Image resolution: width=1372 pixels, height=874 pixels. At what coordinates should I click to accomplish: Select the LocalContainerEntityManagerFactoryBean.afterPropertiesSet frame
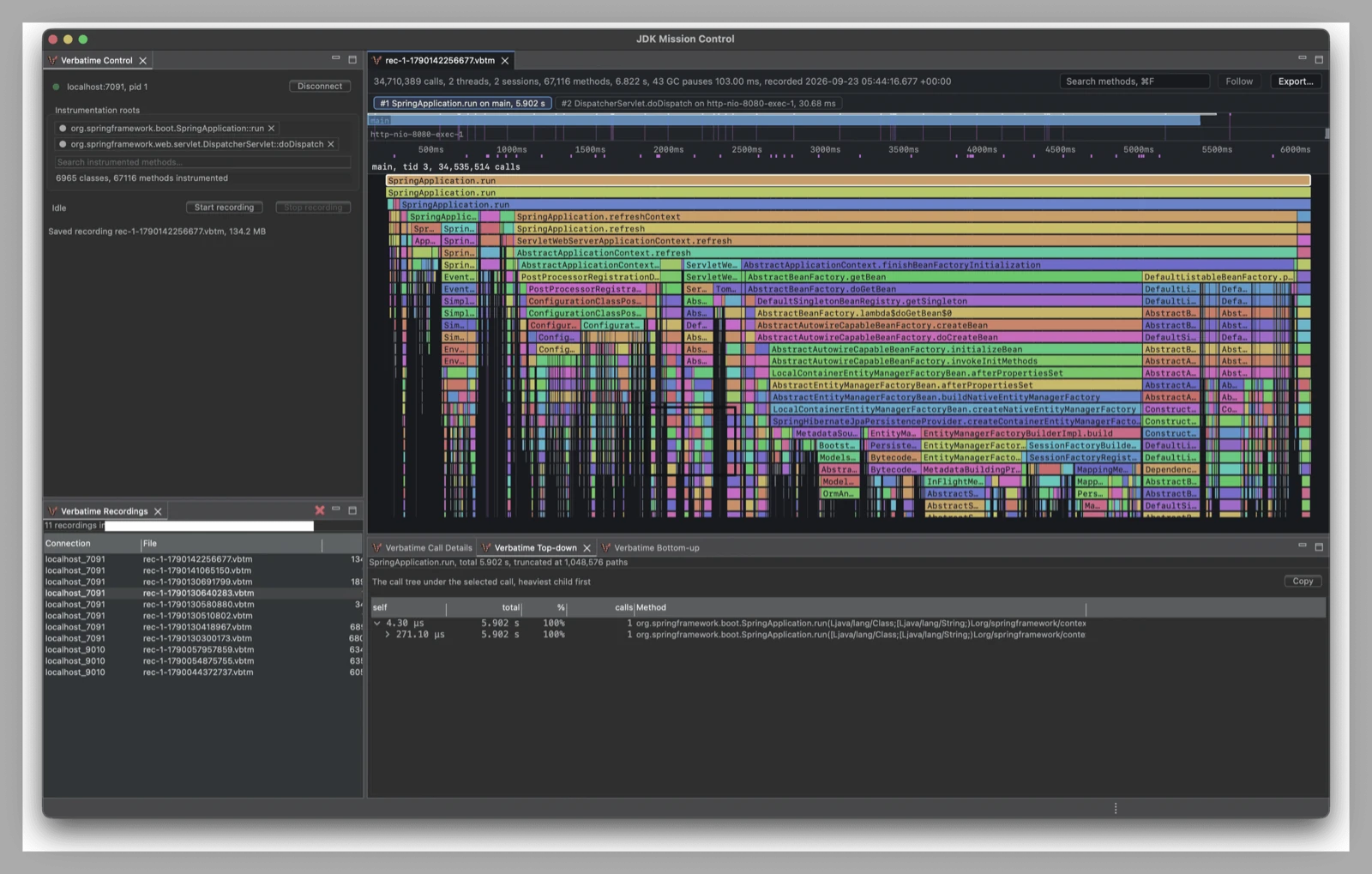954,373
